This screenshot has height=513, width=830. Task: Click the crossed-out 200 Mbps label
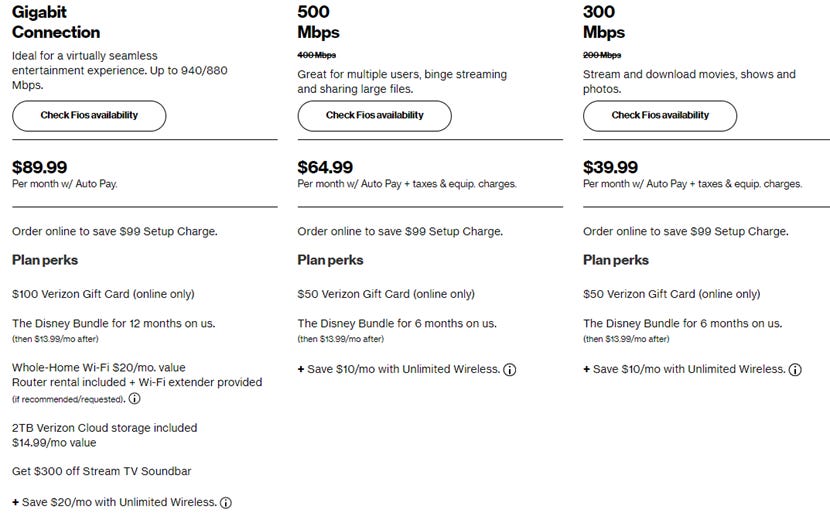click(602, 55)
